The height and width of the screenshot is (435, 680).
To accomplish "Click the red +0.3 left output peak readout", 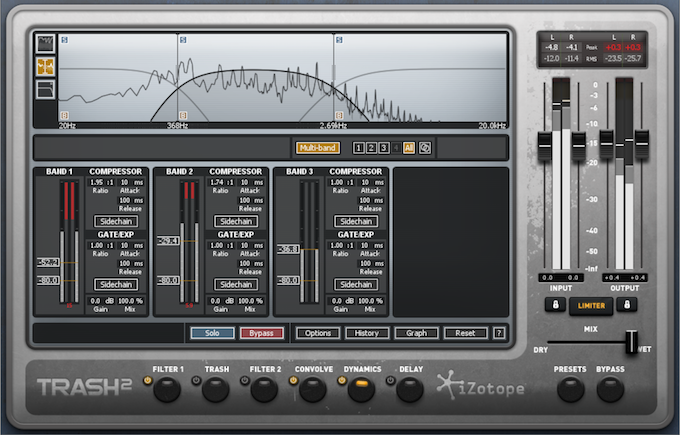I will point(613,47).
